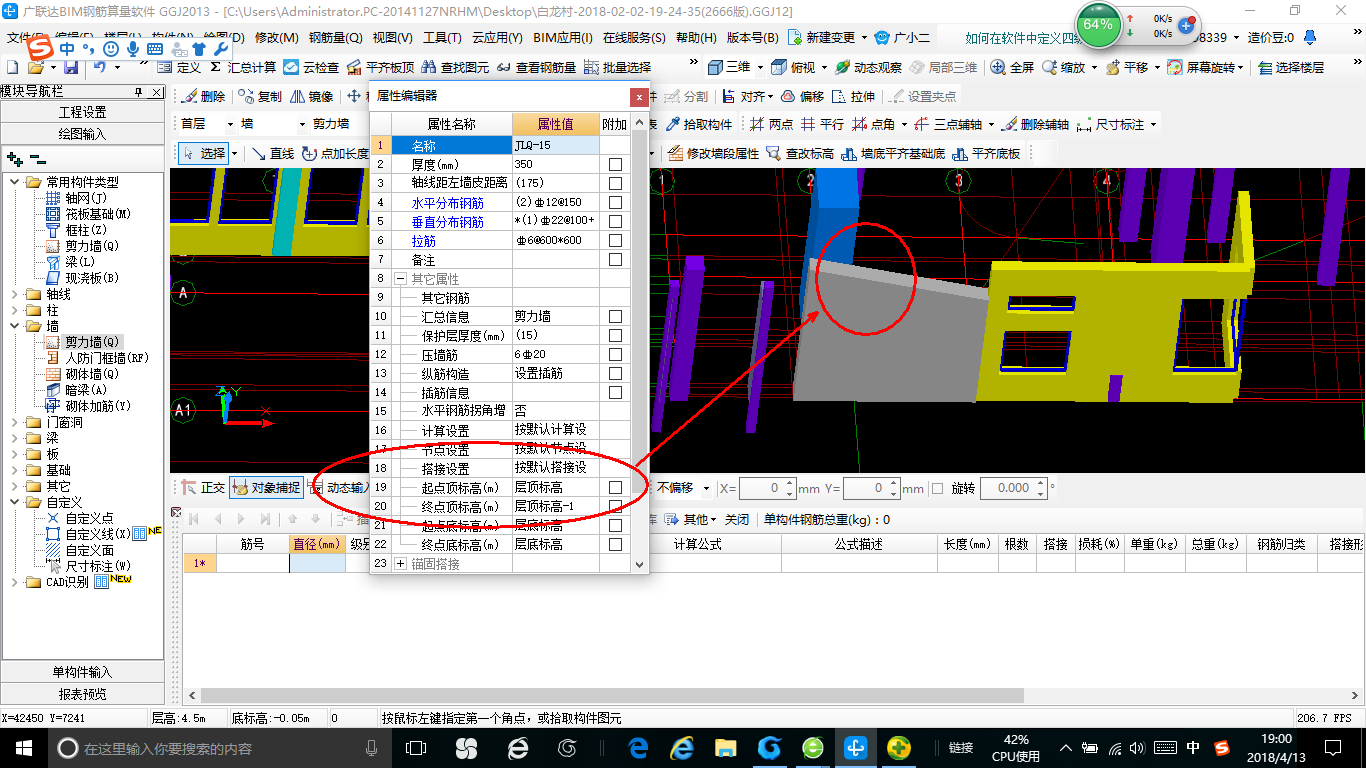Expand the CAD识别 tree node
Screen dimensions: 1366x768
tap(15, 582)
